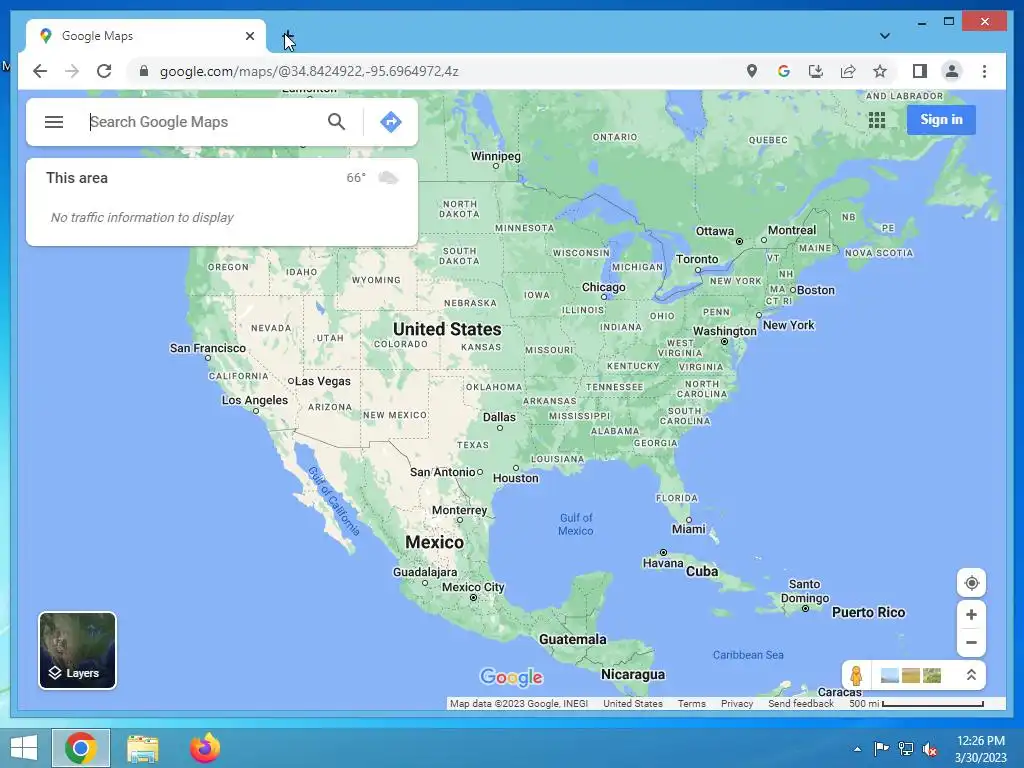Click the Google G icon in address bar
Viewport: 1024px width, 768px height.
[x=784, y=71]
